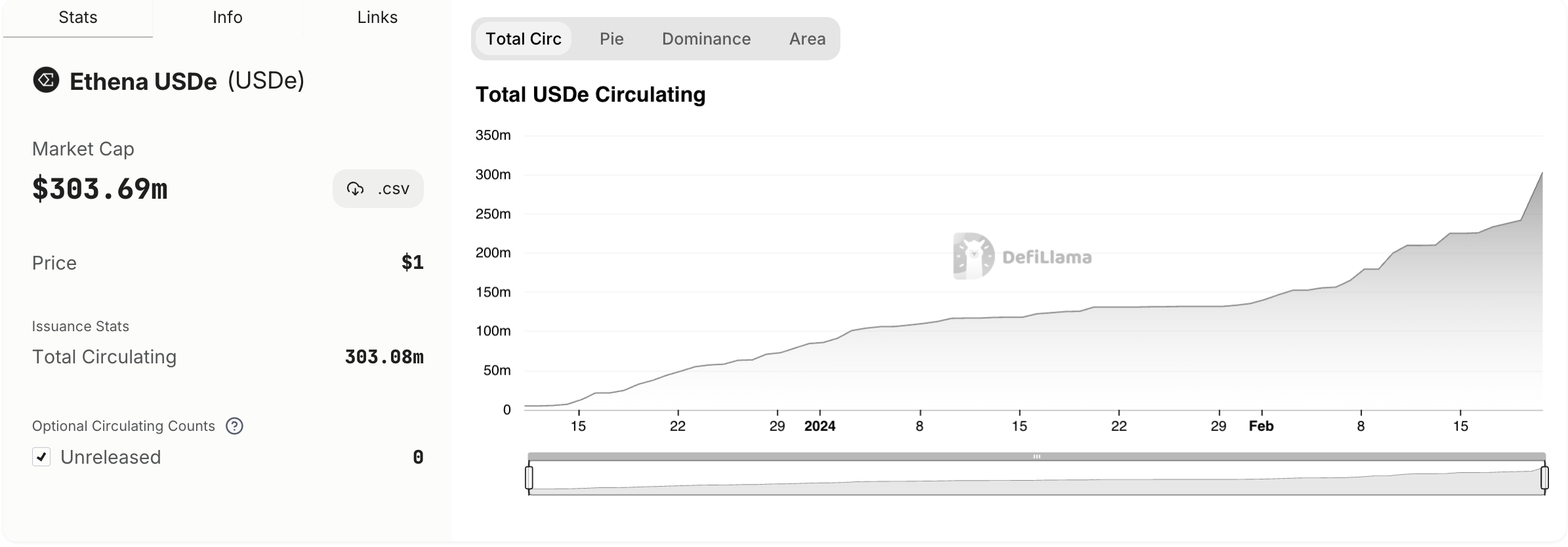The image size is (1568, 547).
Task: Switch chart to Area view
Action: click(807, 39)
